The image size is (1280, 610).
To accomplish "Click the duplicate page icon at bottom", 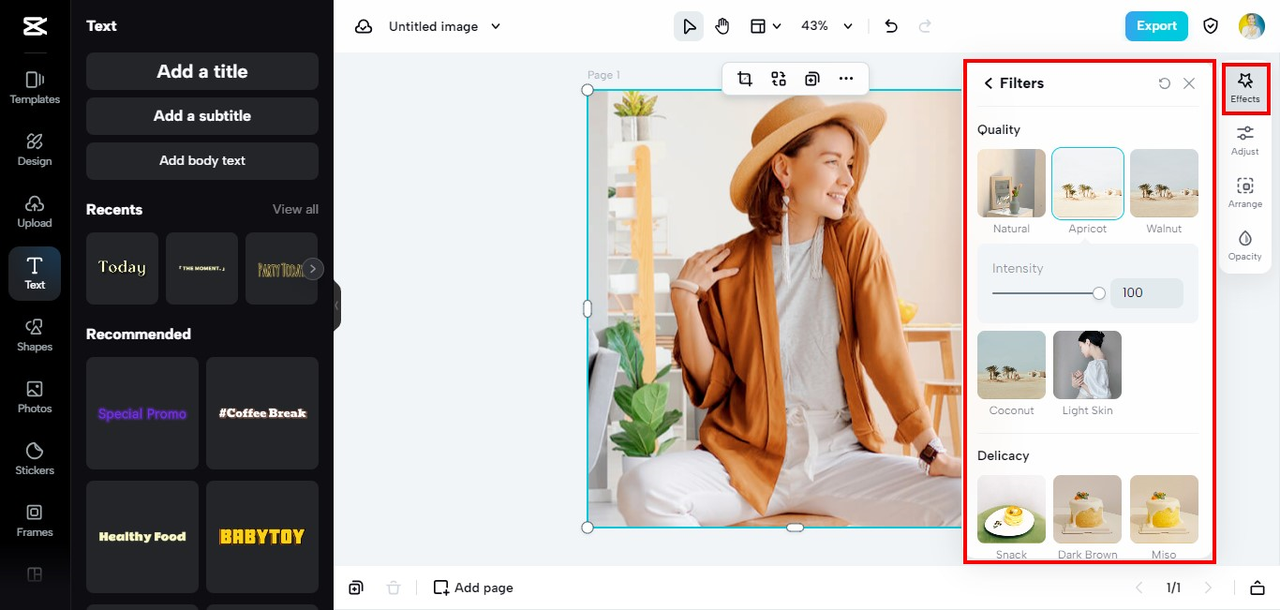I will [x=356, y=588].
